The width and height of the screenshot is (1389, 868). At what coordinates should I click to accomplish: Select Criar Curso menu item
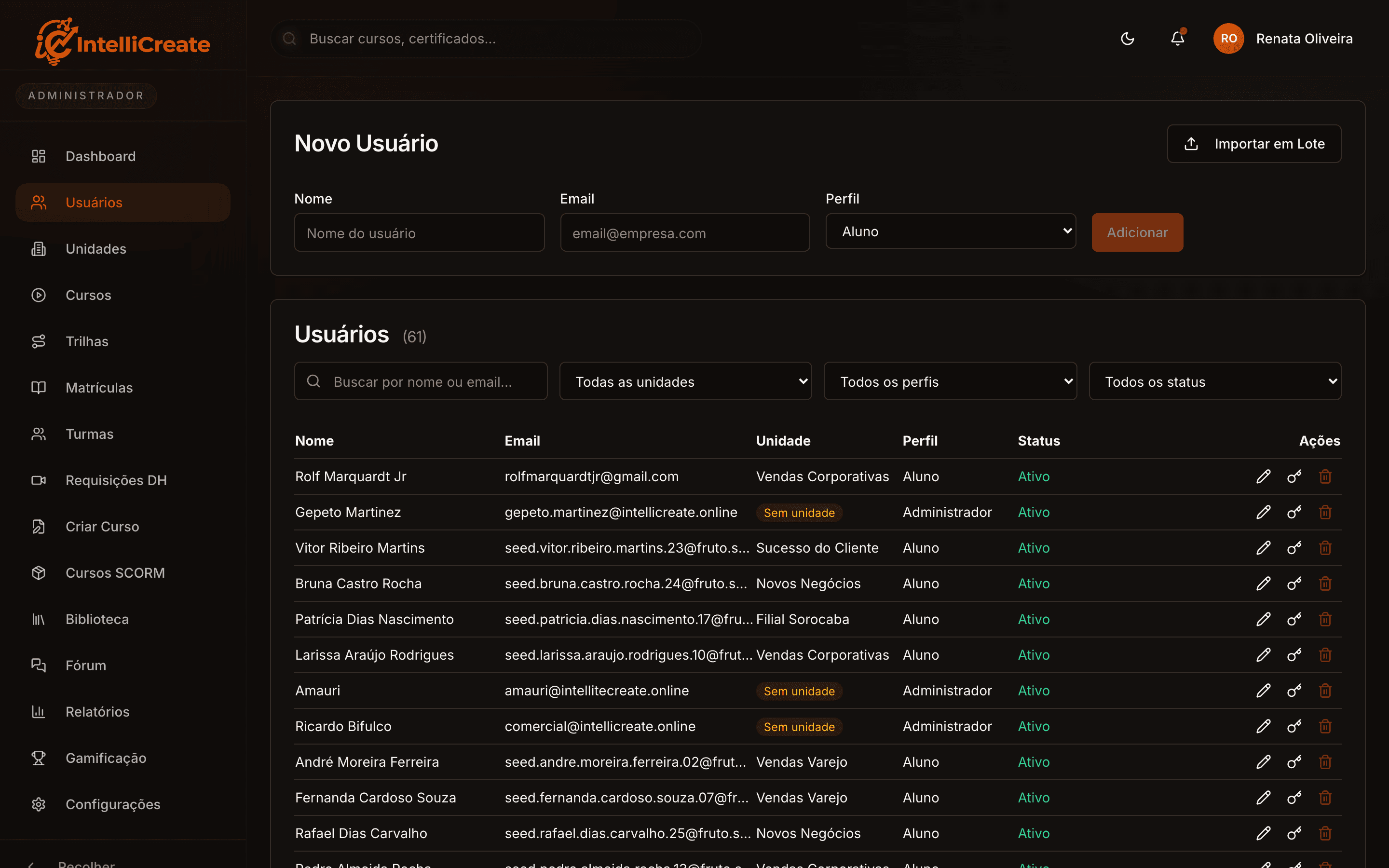point(123,527)
